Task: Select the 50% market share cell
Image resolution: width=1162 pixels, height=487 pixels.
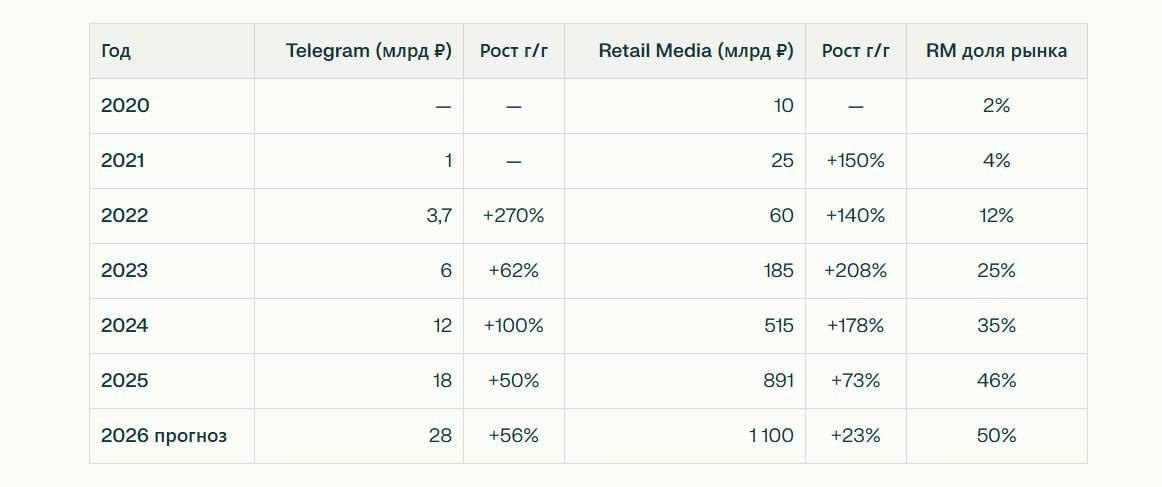Action: [x=997, y=436]
